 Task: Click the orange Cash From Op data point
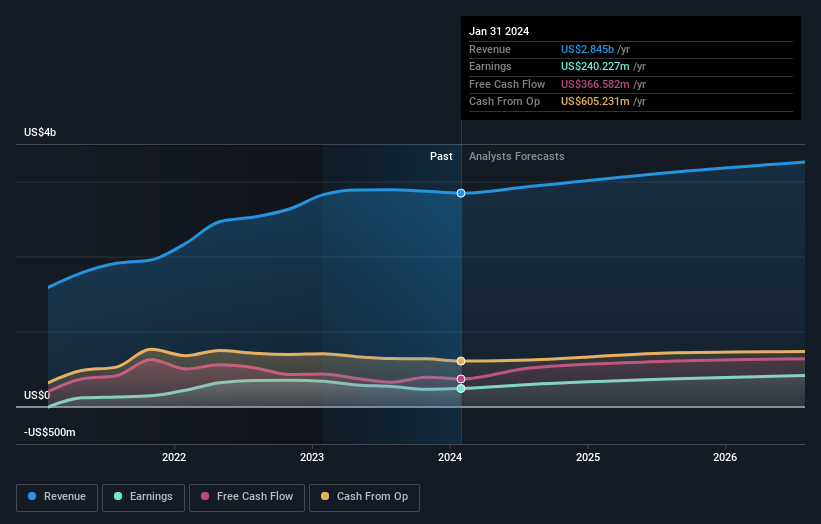(x=461, y=361)
